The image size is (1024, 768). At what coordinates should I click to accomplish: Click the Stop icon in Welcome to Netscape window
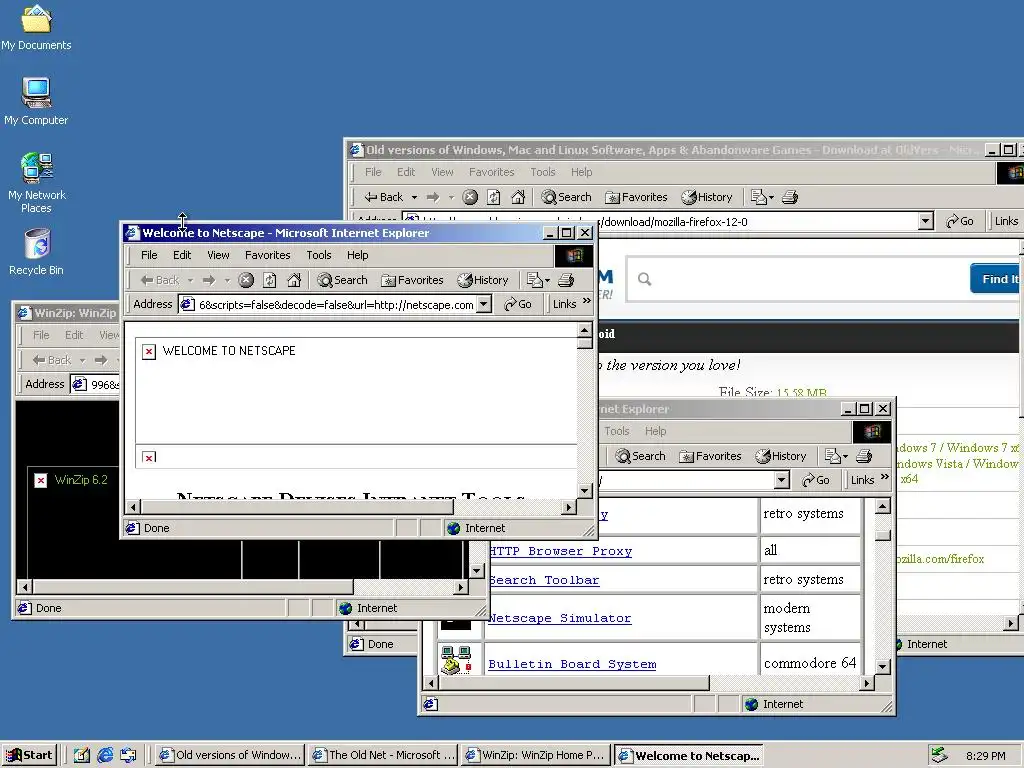[246, 280]
